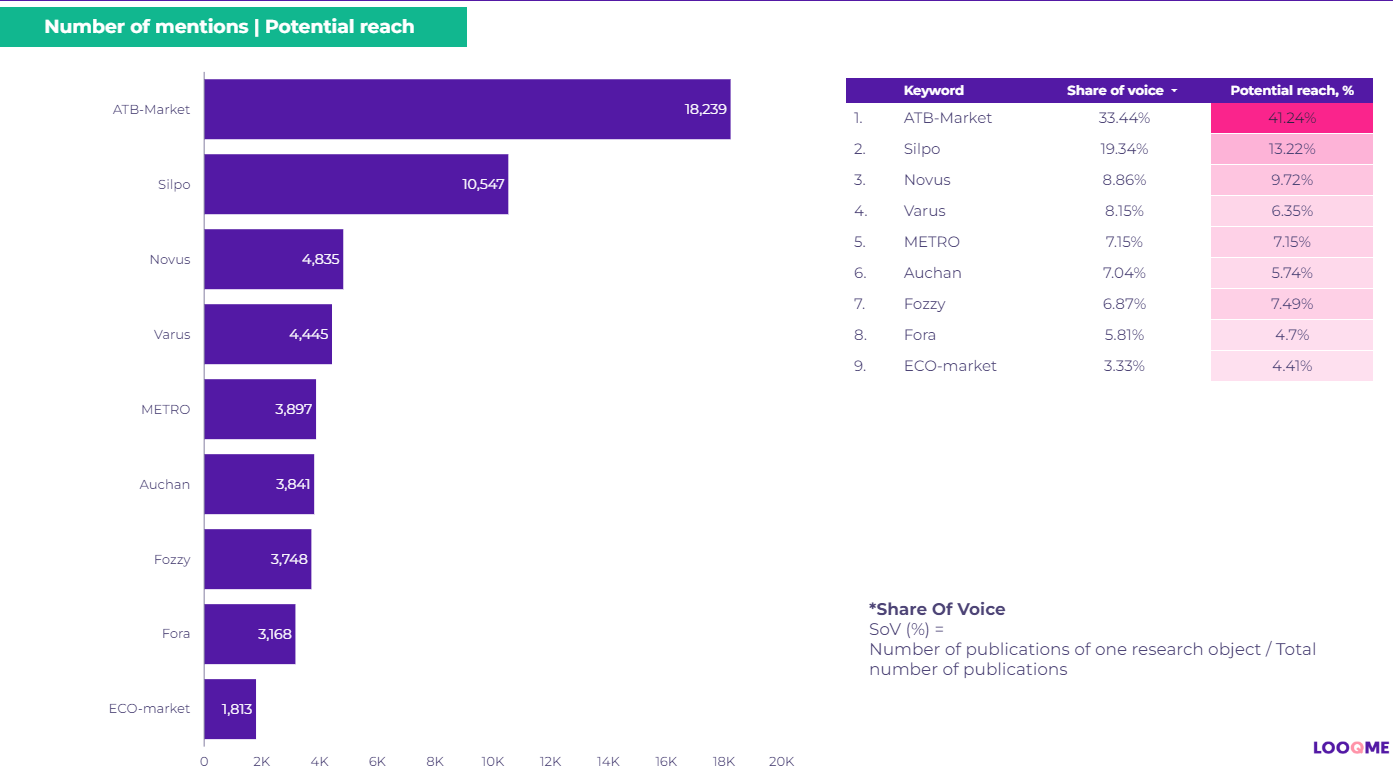This screenshot has width=1393, height=778.
Task: Click Varus keyword in table
Action: (924, 211)
